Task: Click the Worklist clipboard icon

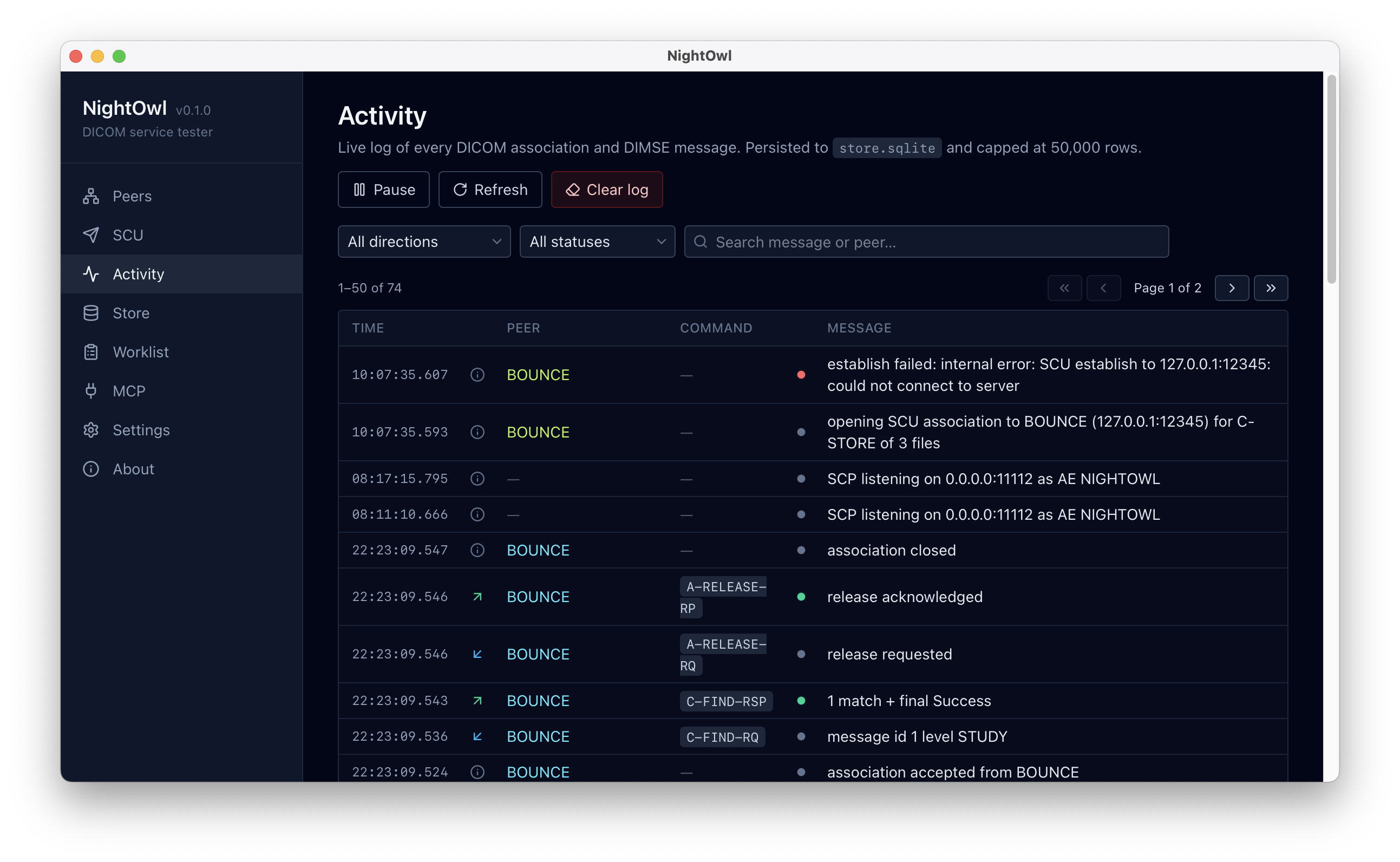Action: (90, 352)
